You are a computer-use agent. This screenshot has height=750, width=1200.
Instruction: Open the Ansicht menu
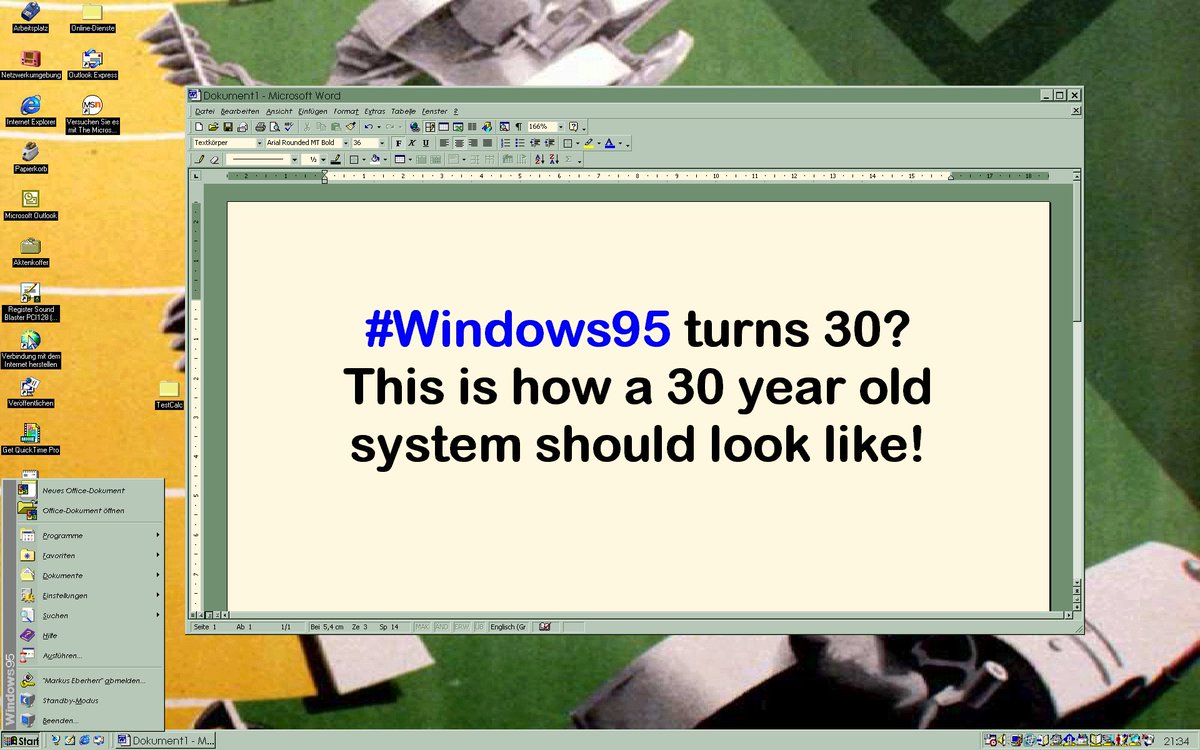click(x=279, y=111)
